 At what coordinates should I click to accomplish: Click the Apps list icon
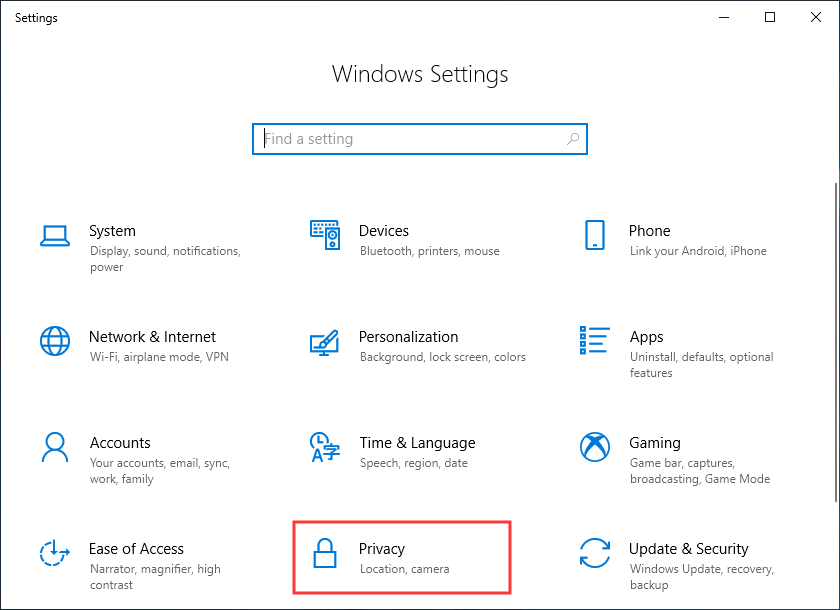coord(595,340)
